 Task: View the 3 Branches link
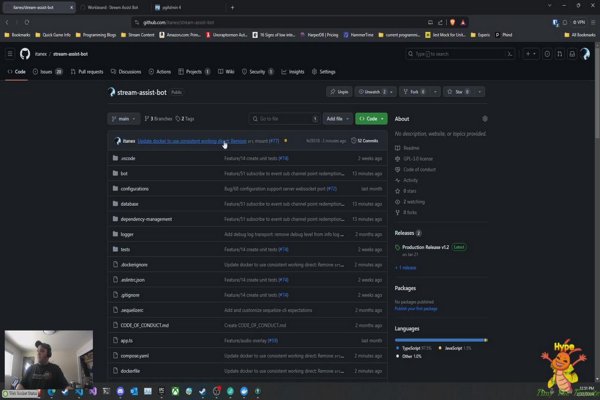[158, 119]
